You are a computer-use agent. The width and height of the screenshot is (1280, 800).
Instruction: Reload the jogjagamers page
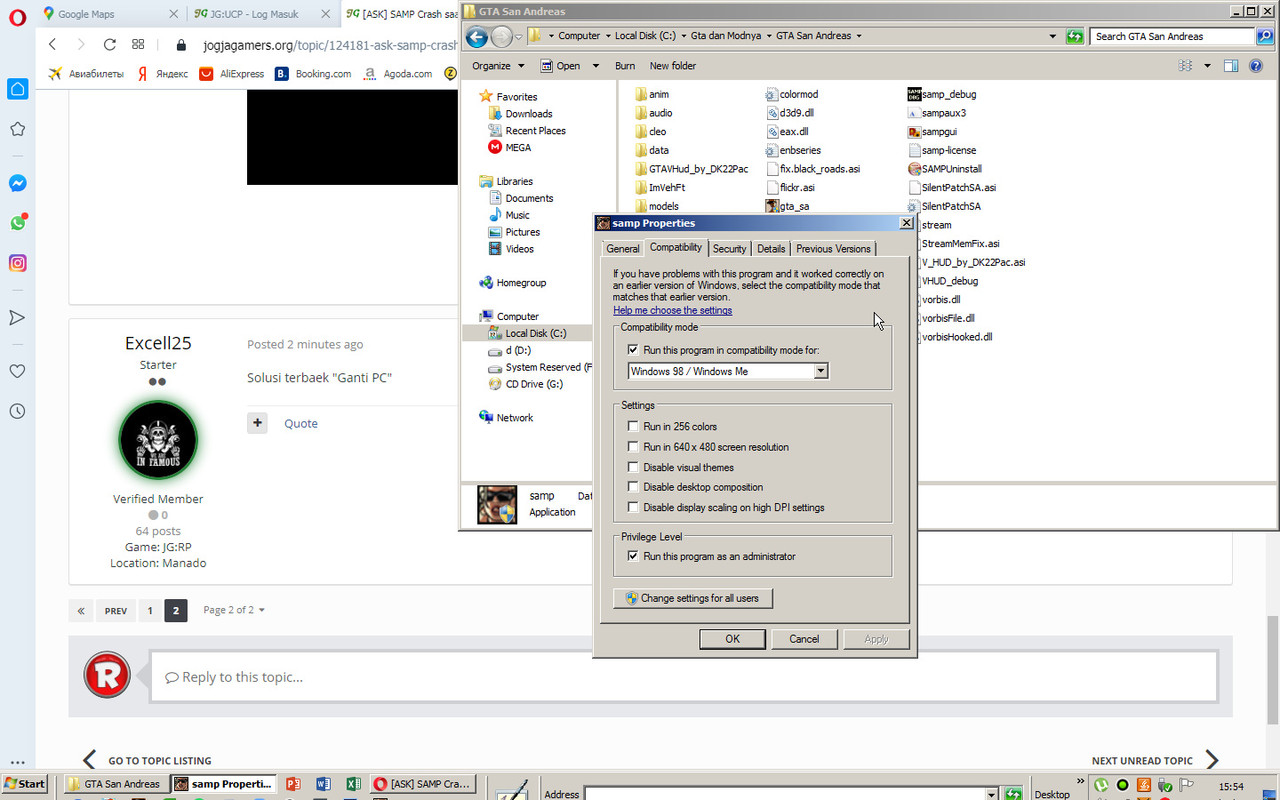(x=110, y=45)
